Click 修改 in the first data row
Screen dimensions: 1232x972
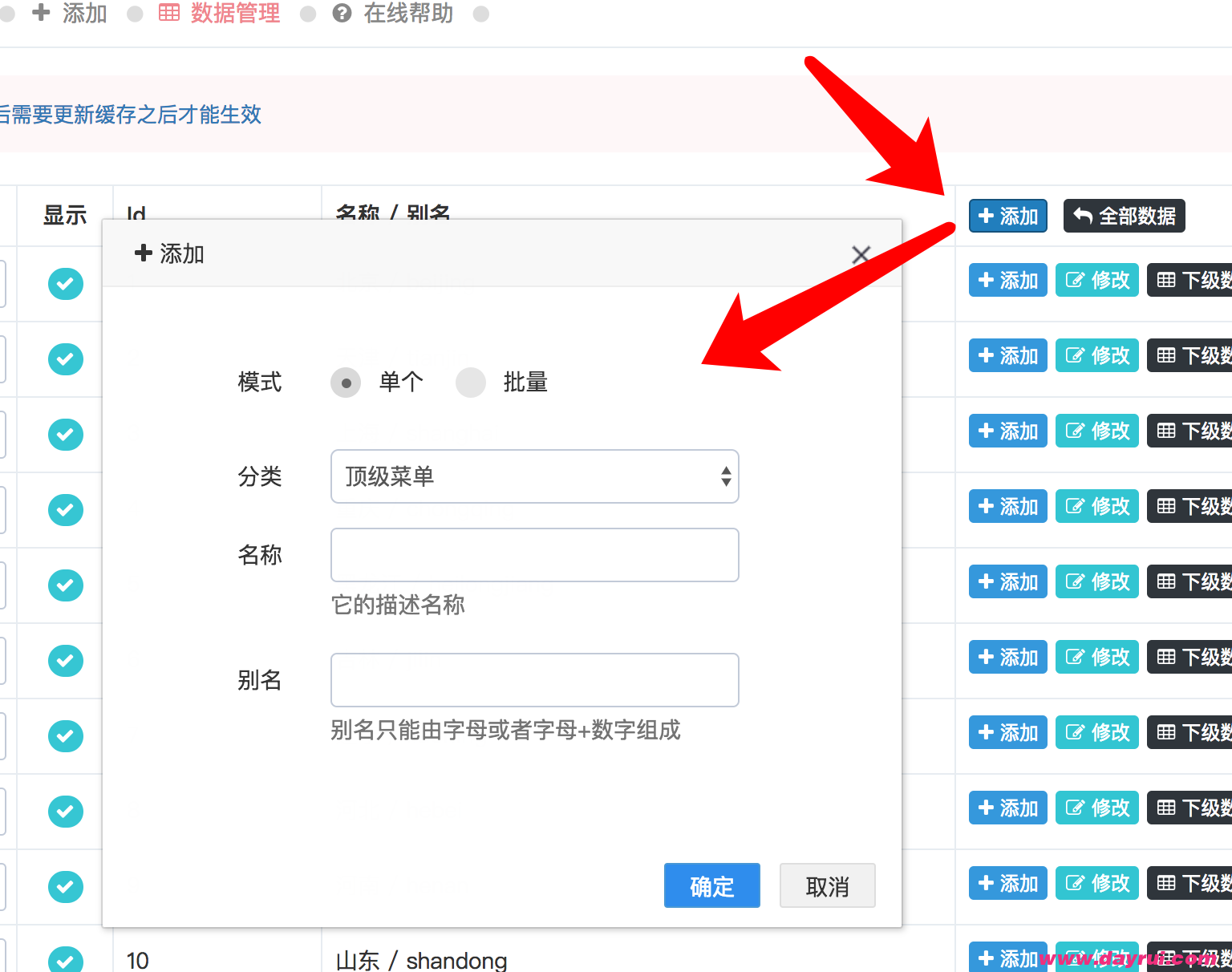1097,280
